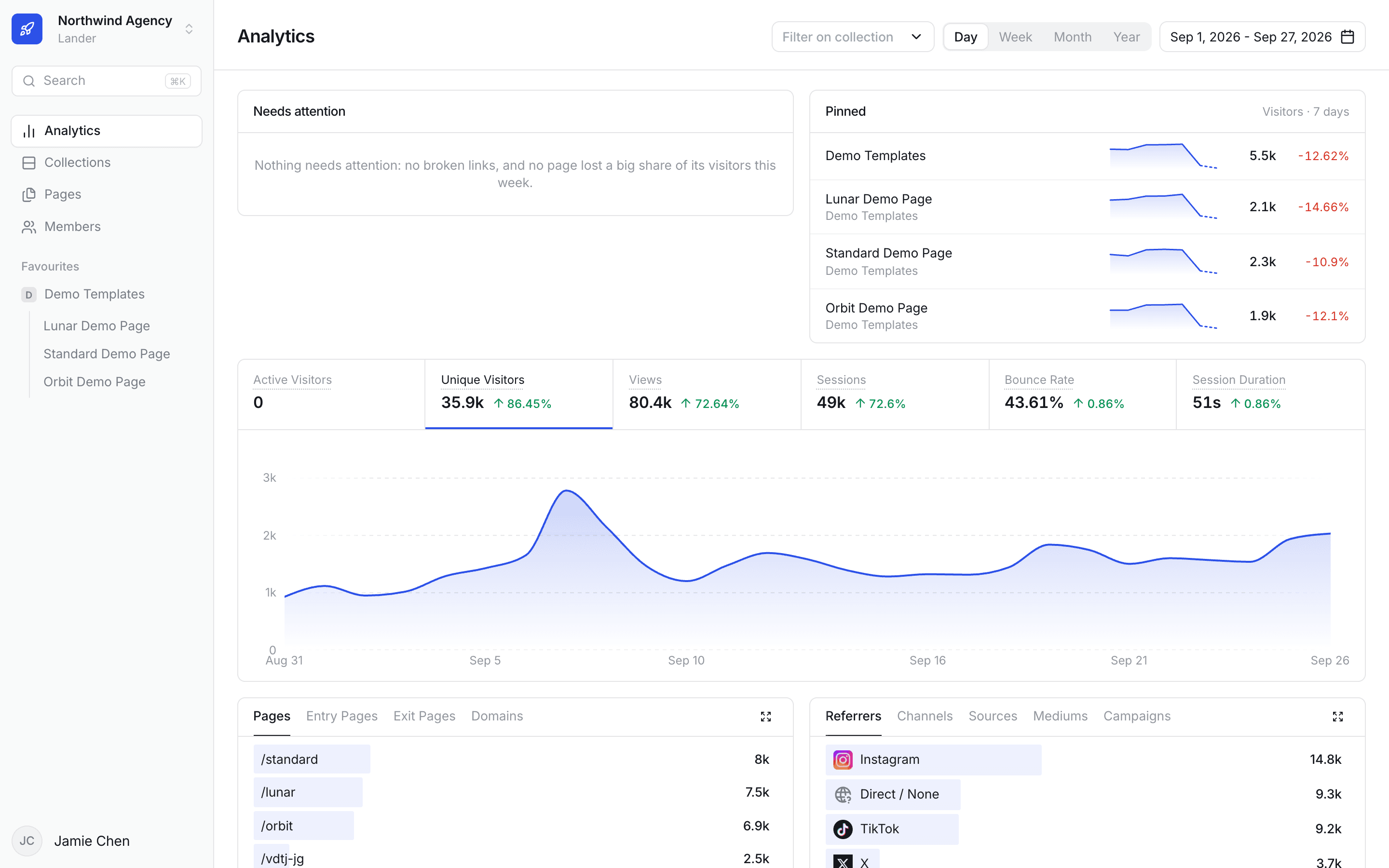Click the Pages sidebar icon

point(29,195)
